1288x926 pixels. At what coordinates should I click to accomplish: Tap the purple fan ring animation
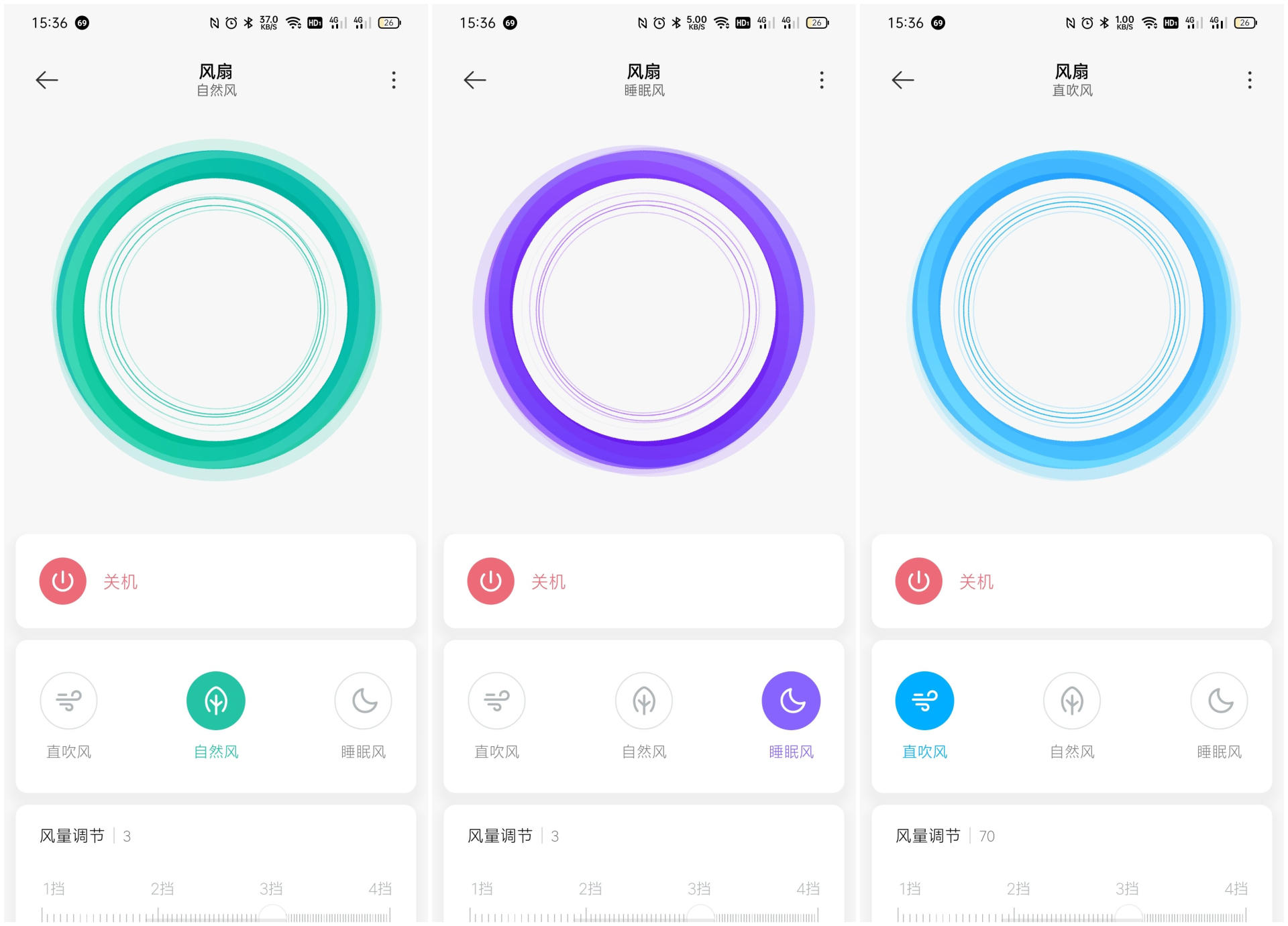[x=644, y=310]
